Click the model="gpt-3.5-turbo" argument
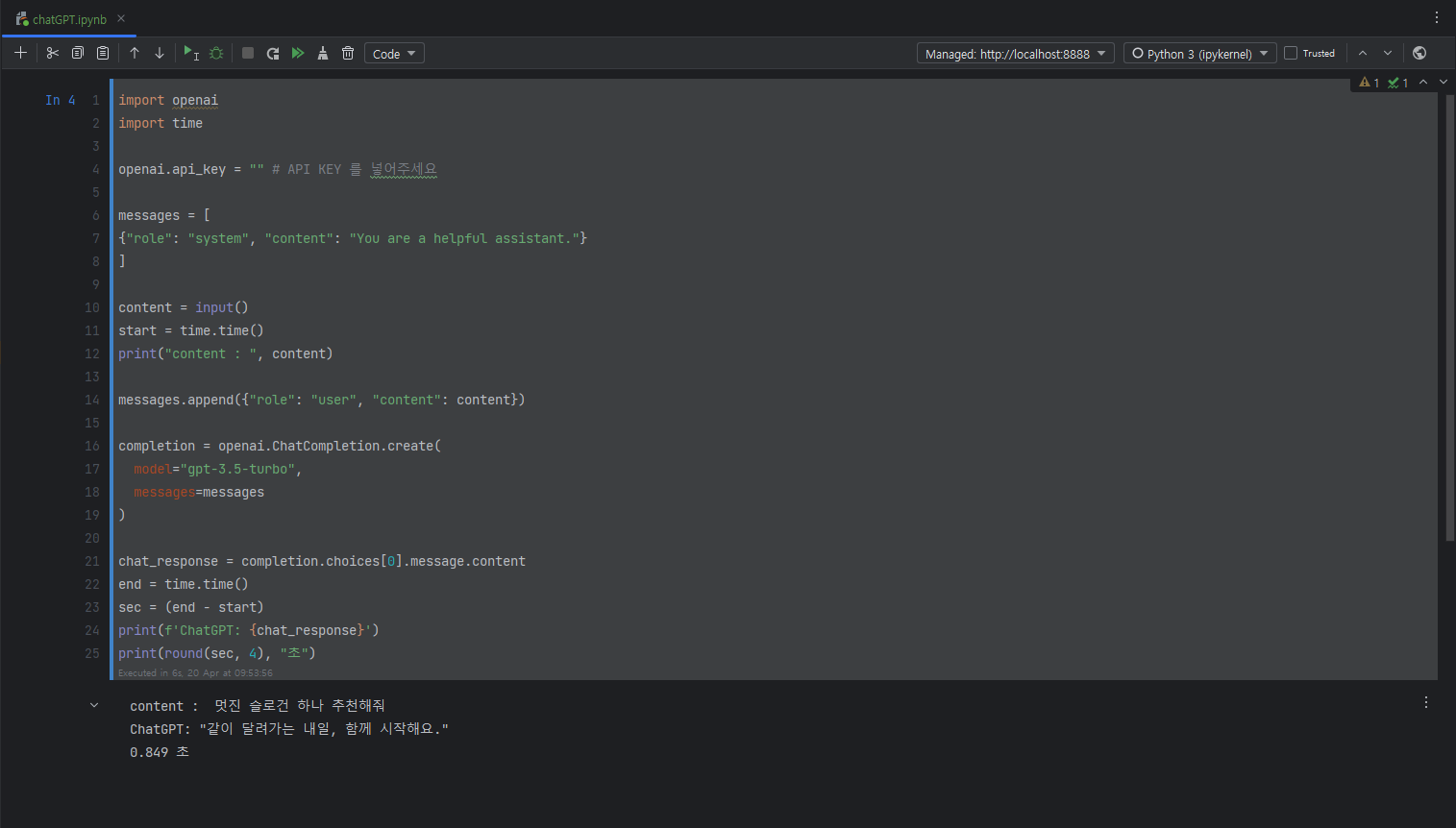The image size is (1456, 828). tap(218, 469)
